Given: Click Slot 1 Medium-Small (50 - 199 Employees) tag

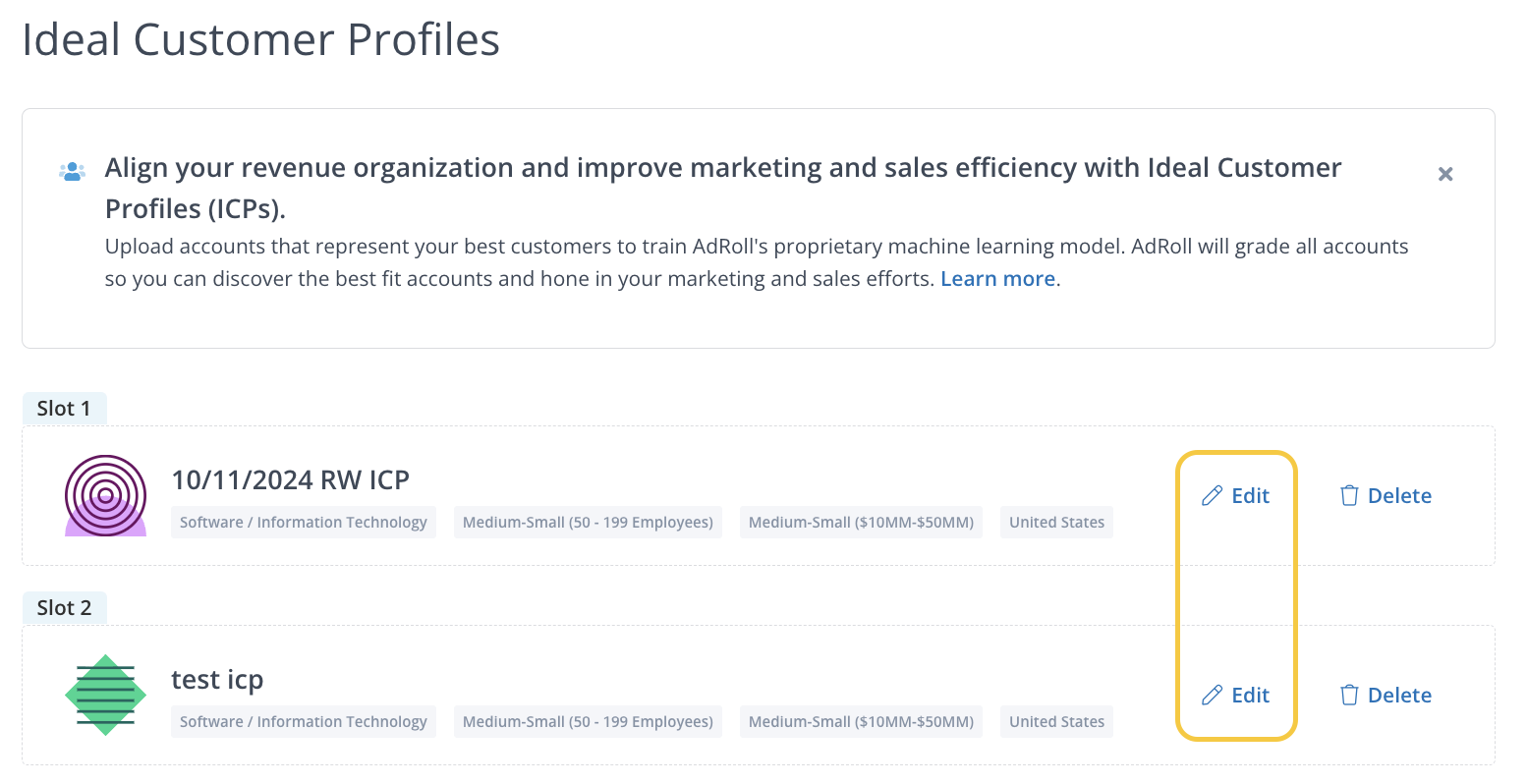Looking at the screenshot, I should [588, 523].
